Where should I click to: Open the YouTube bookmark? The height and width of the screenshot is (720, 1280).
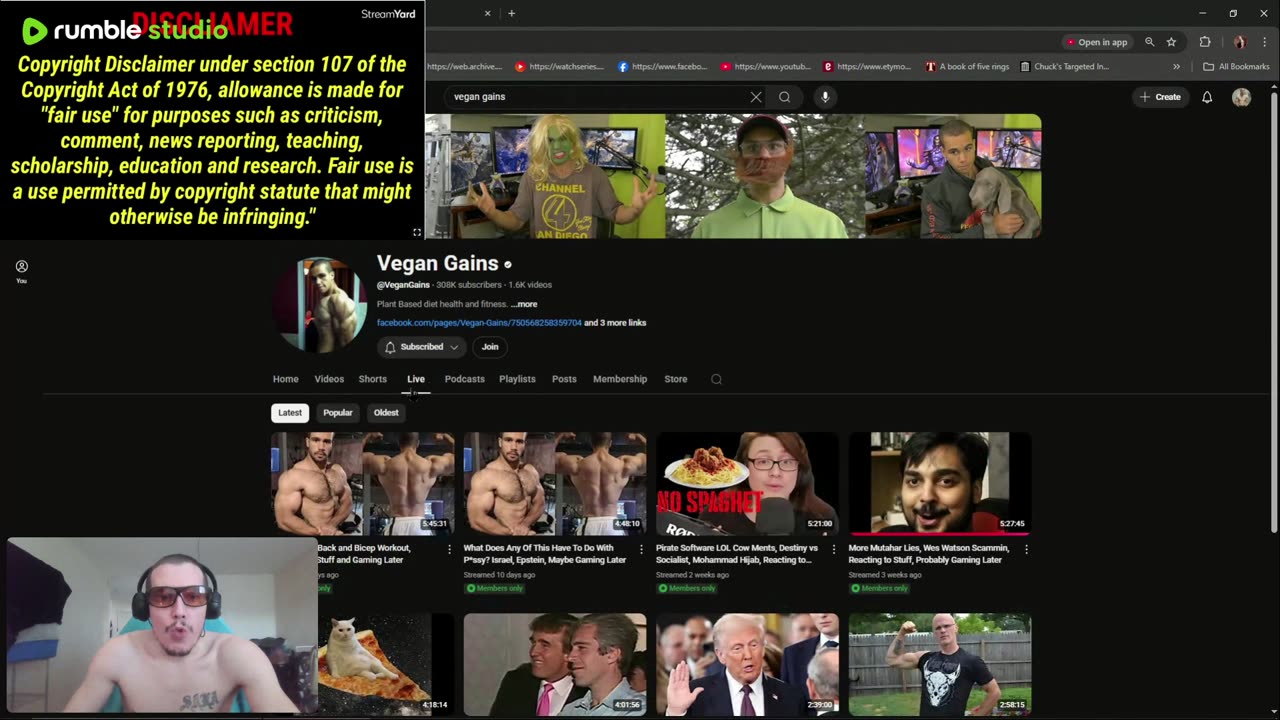click(x=765, y=67)
